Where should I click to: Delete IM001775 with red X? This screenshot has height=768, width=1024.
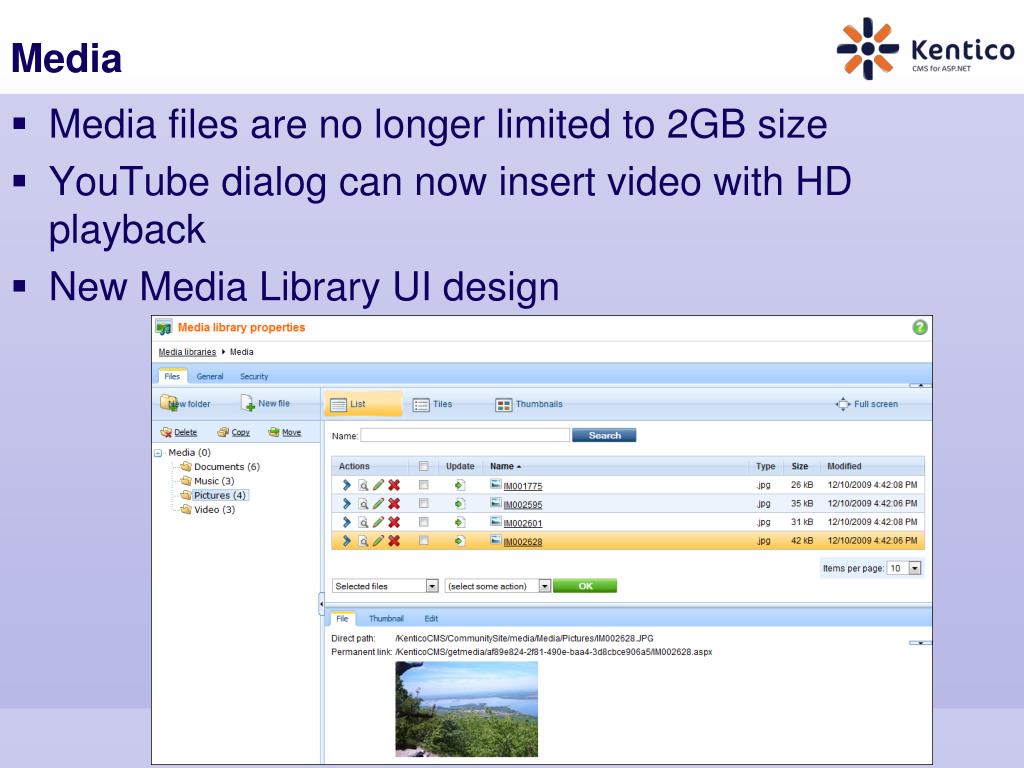pyautogui.click(x=394, y=485)
